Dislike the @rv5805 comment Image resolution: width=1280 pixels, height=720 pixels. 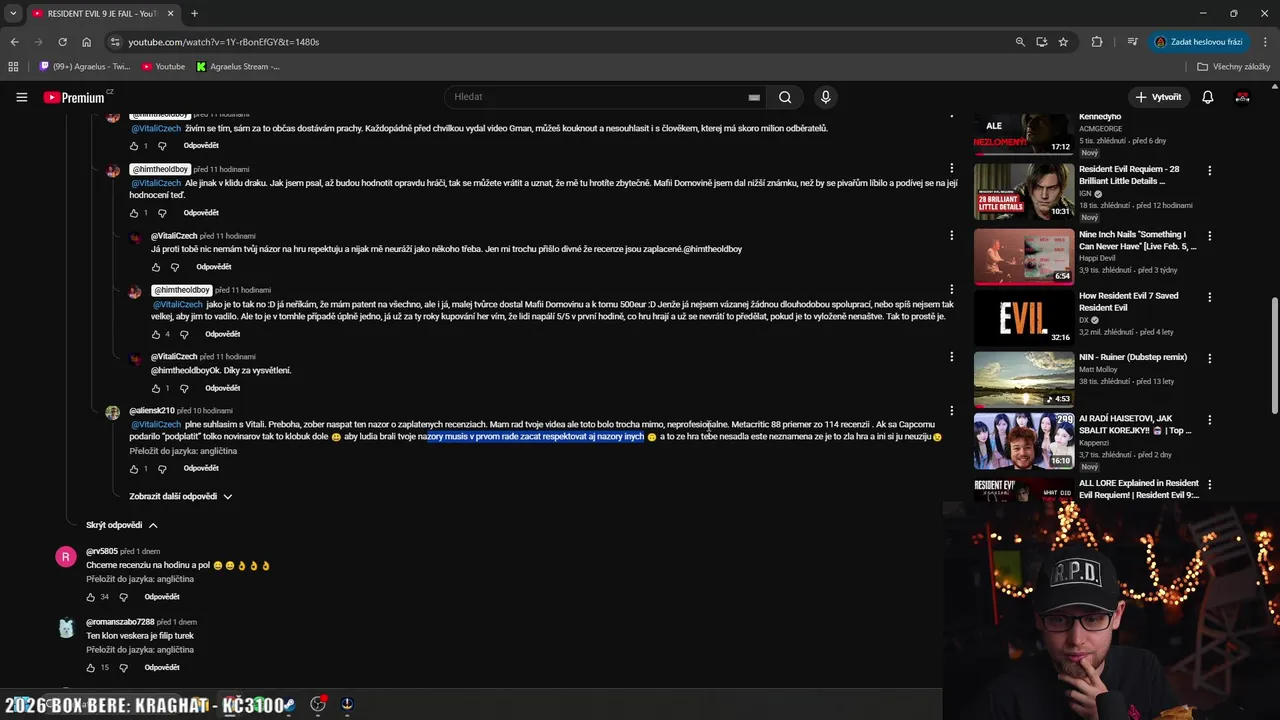tap(123, 597)
